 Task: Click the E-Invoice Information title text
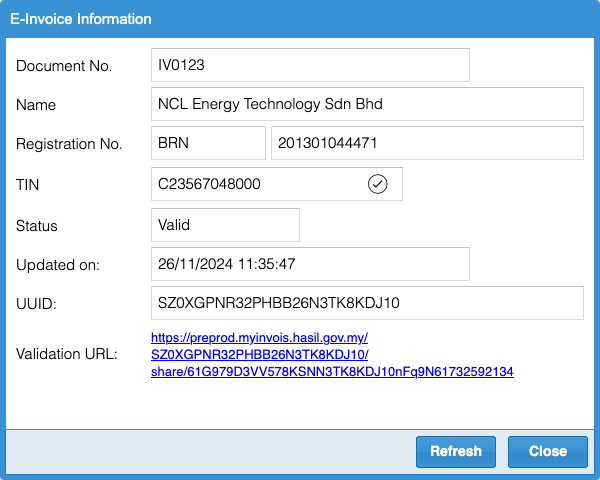(81, 19)
